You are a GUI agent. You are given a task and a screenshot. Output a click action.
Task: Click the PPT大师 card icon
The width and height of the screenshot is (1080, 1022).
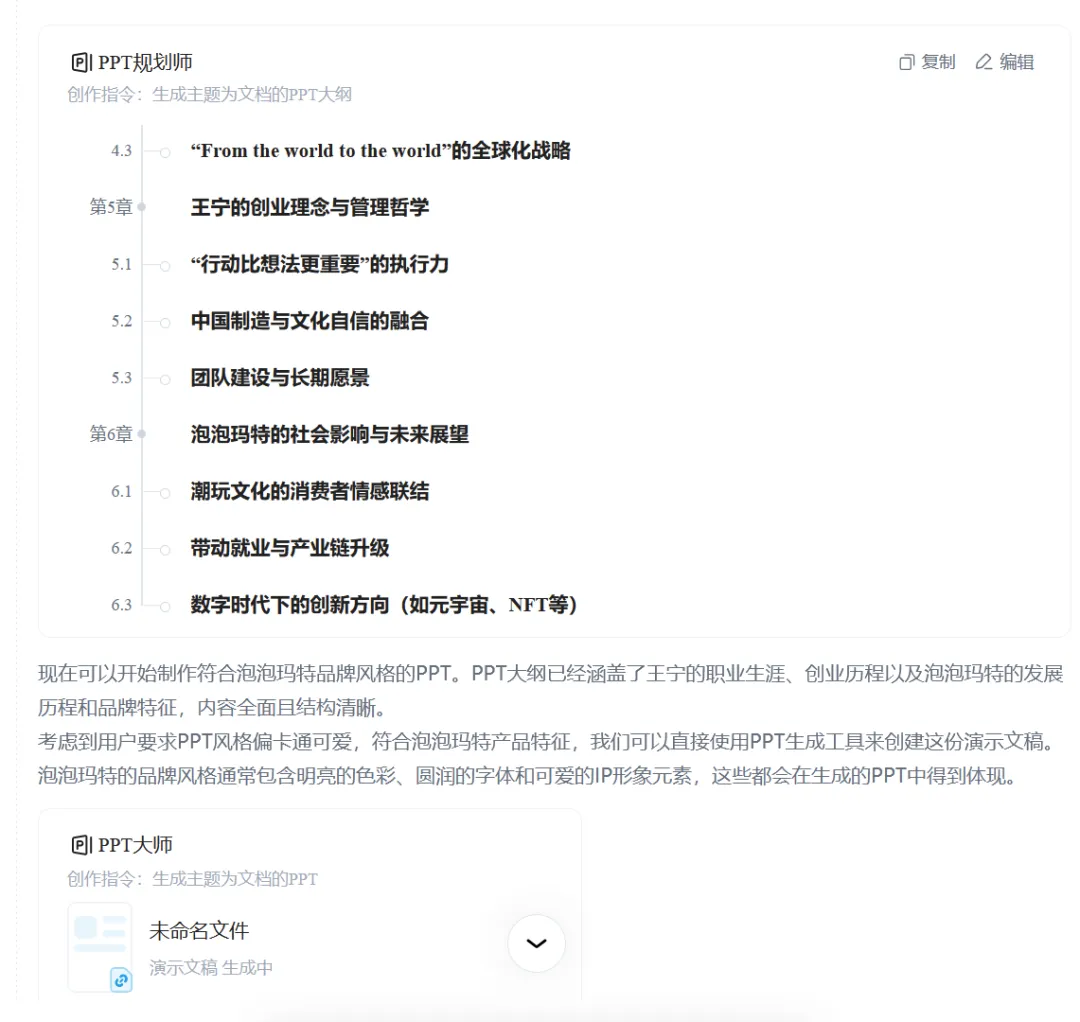pyautogui.click(x=81, y=845)
